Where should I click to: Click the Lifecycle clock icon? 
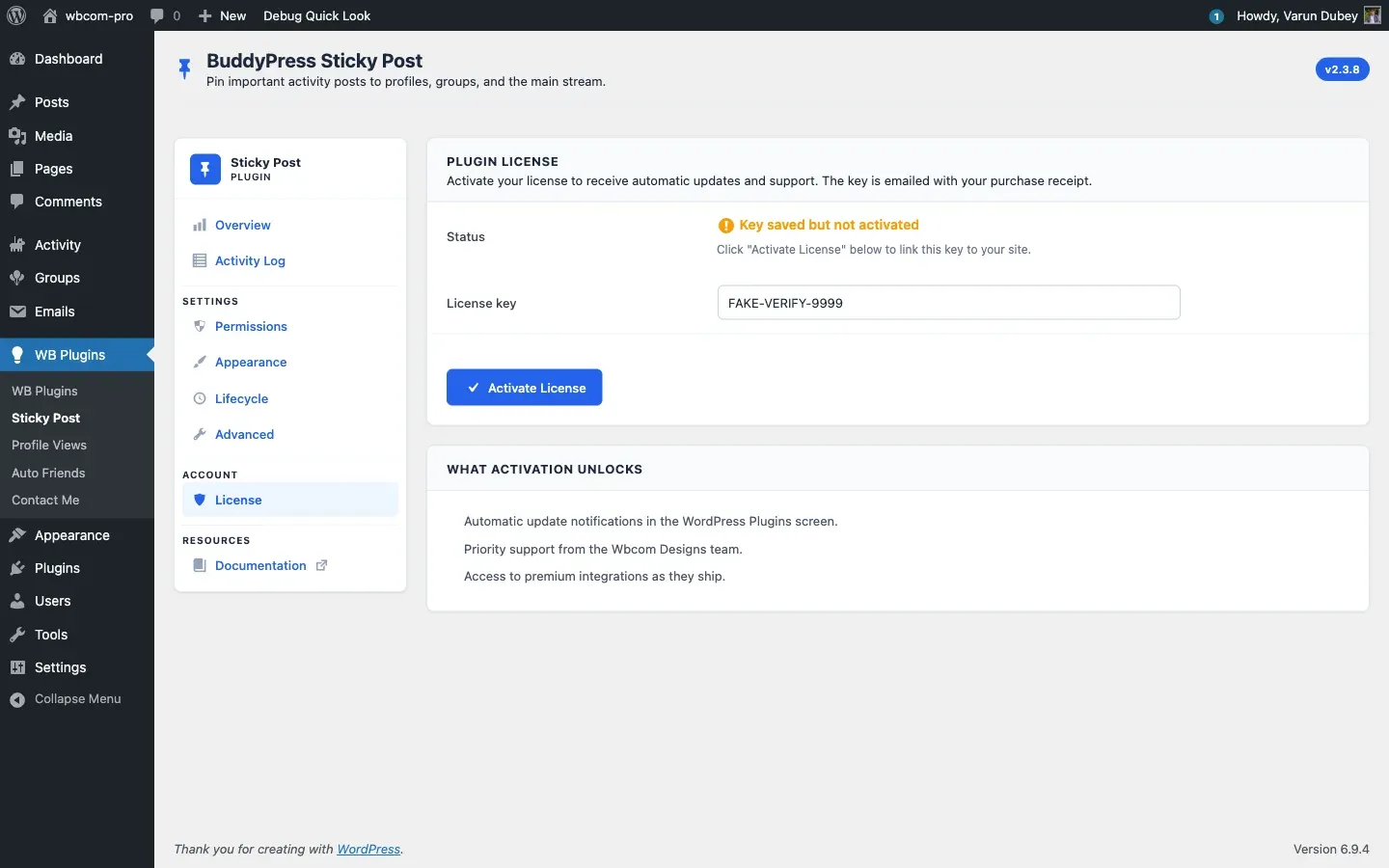[200, 398]
